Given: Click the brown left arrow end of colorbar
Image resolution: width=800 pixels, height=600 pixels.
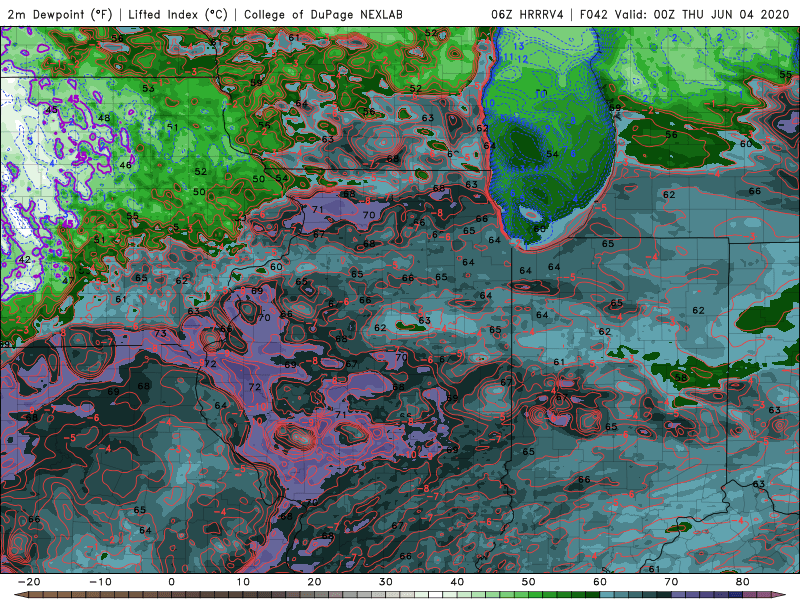Looking at the screenshot, I should 21,594.
